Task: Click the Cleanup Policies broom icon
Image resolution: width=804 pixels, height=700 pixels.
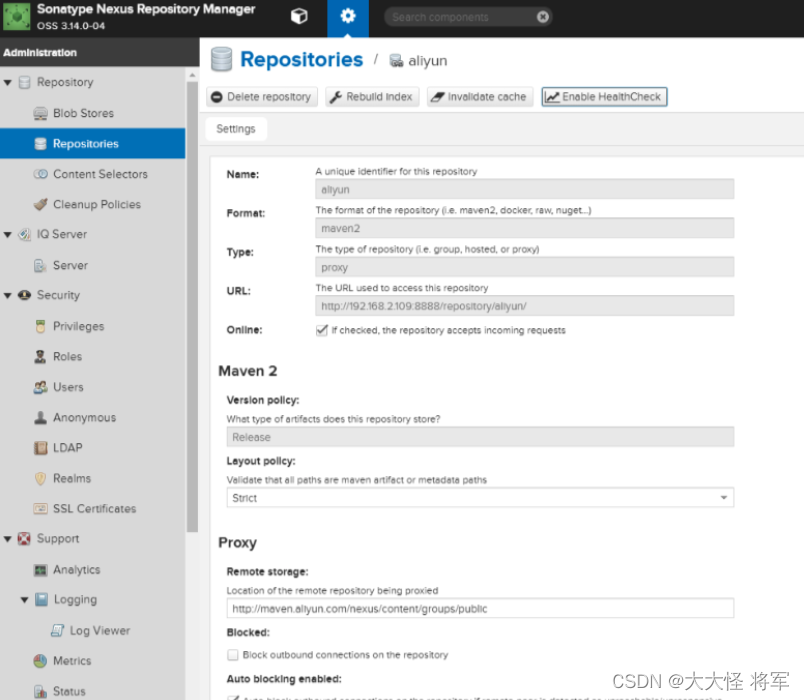Action: click(41, 204)
